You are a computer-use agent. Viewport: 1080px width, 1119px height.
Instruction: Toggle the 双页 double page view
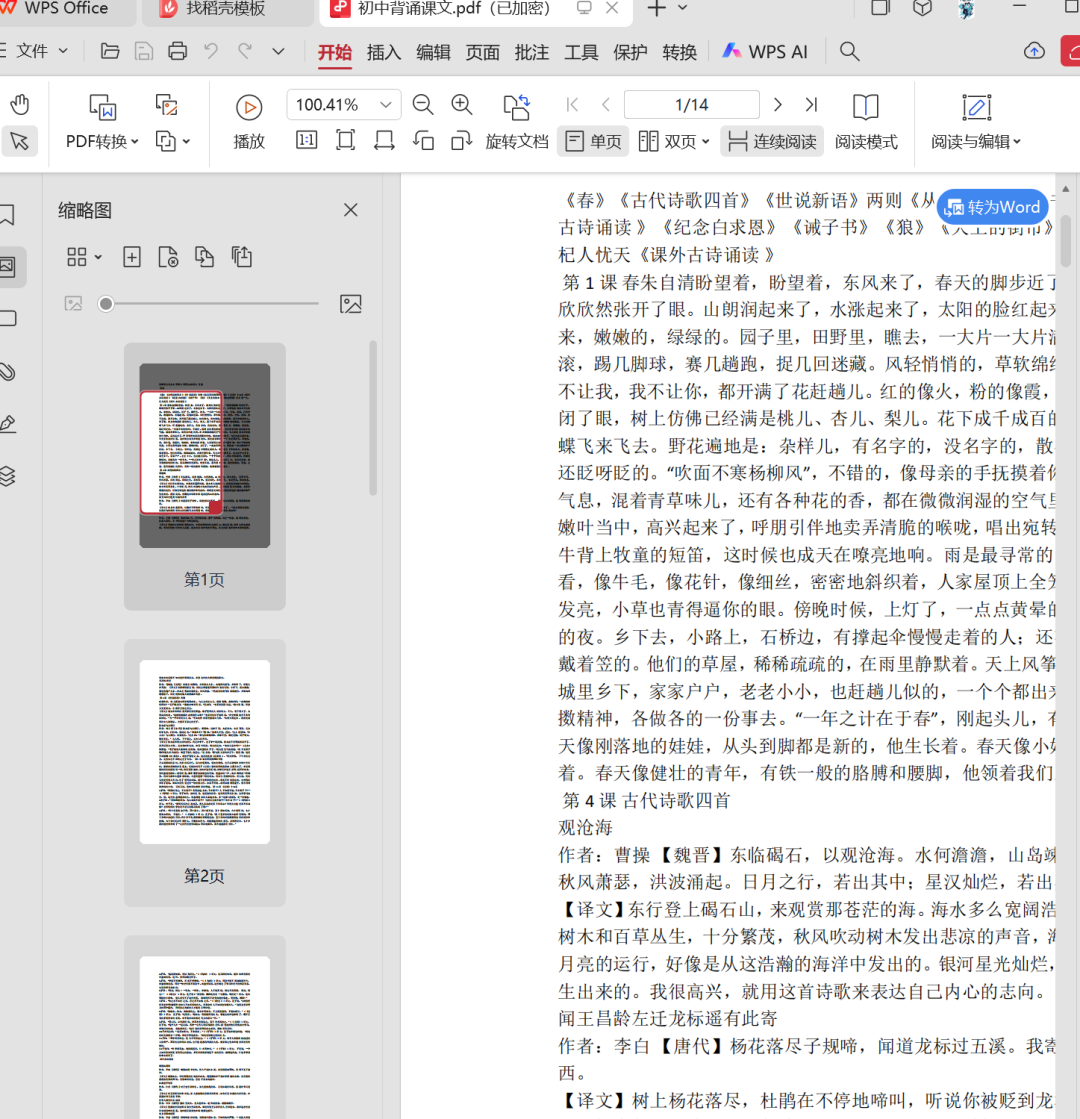(673, 141)
